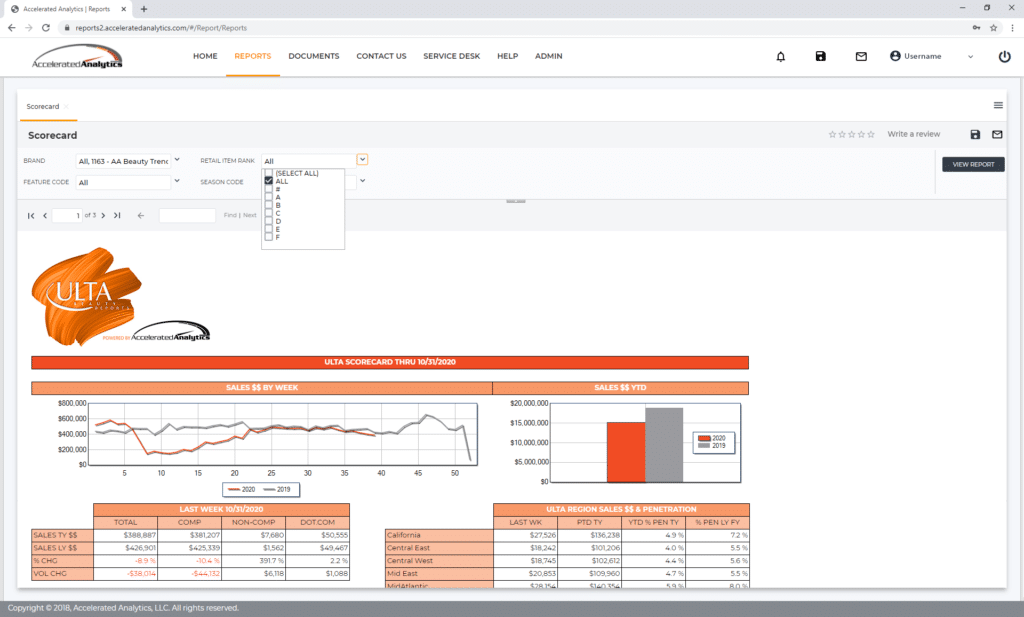The image size is (1024, 617).
Task: Click the save icon in the top header
Action: pos(820,57)
